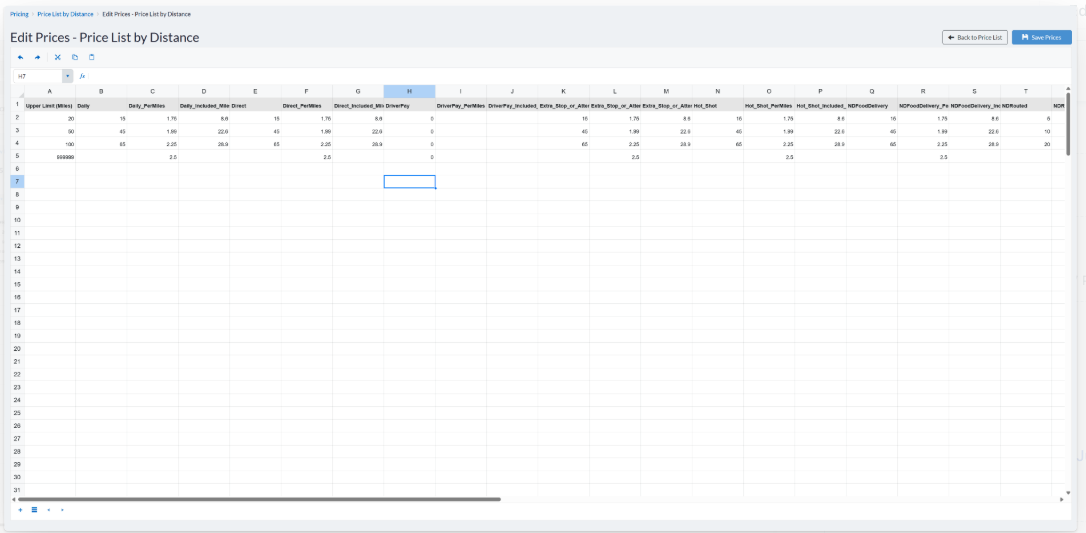
Task: Select cell C5 with value 2.5
Action: pos(152,156)
